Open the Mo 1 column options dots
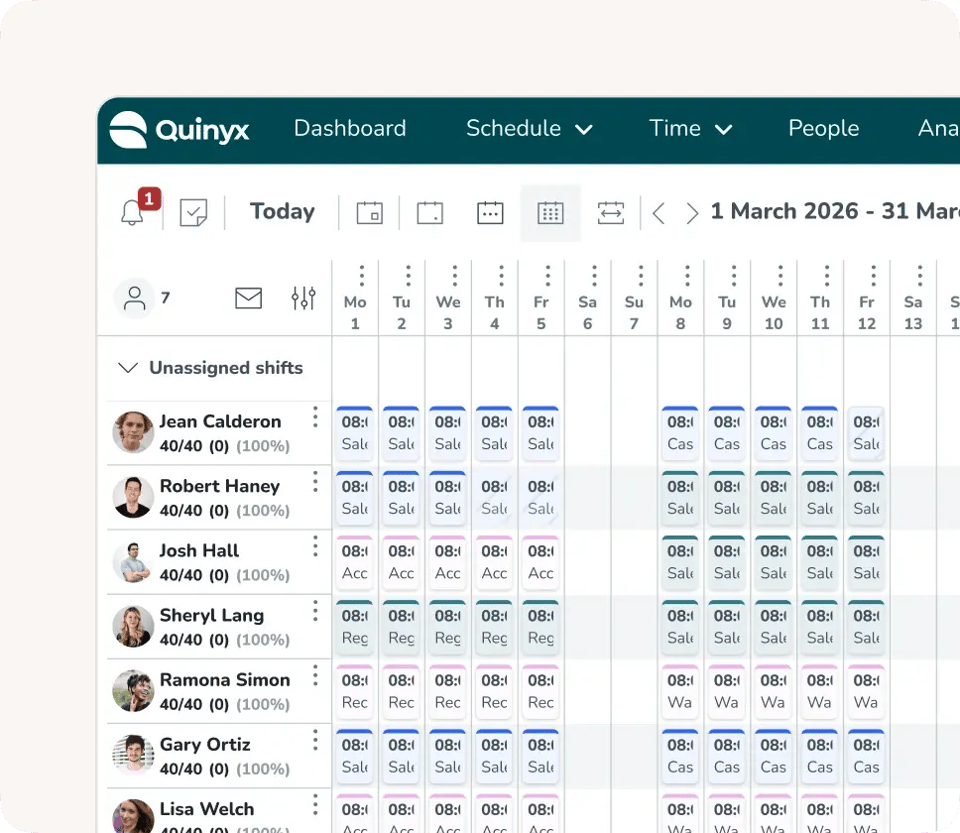The width and height of the screenshot is (960, 833). 362,276
